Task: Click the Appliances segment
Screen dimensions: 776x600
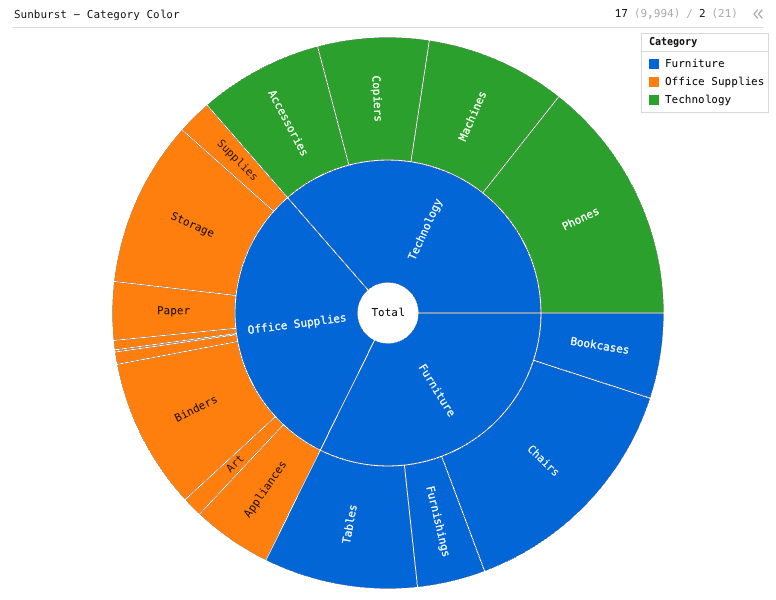Action: click(x=265, y=488)
